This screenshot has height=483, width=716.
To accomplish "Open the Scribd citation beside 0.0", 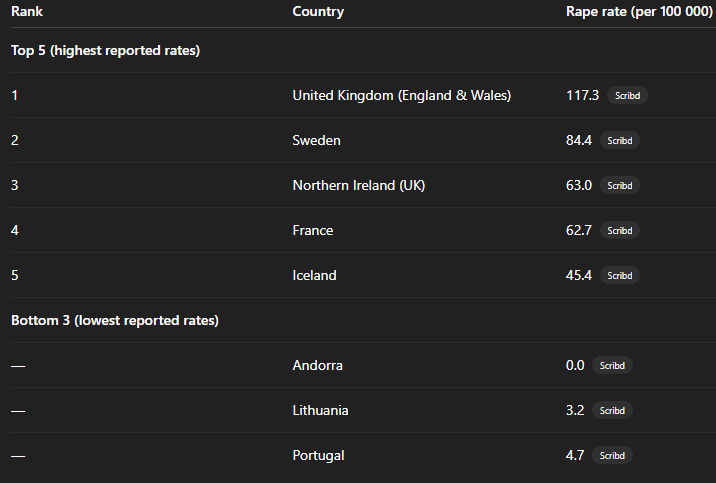I will (x=612, y=365).
